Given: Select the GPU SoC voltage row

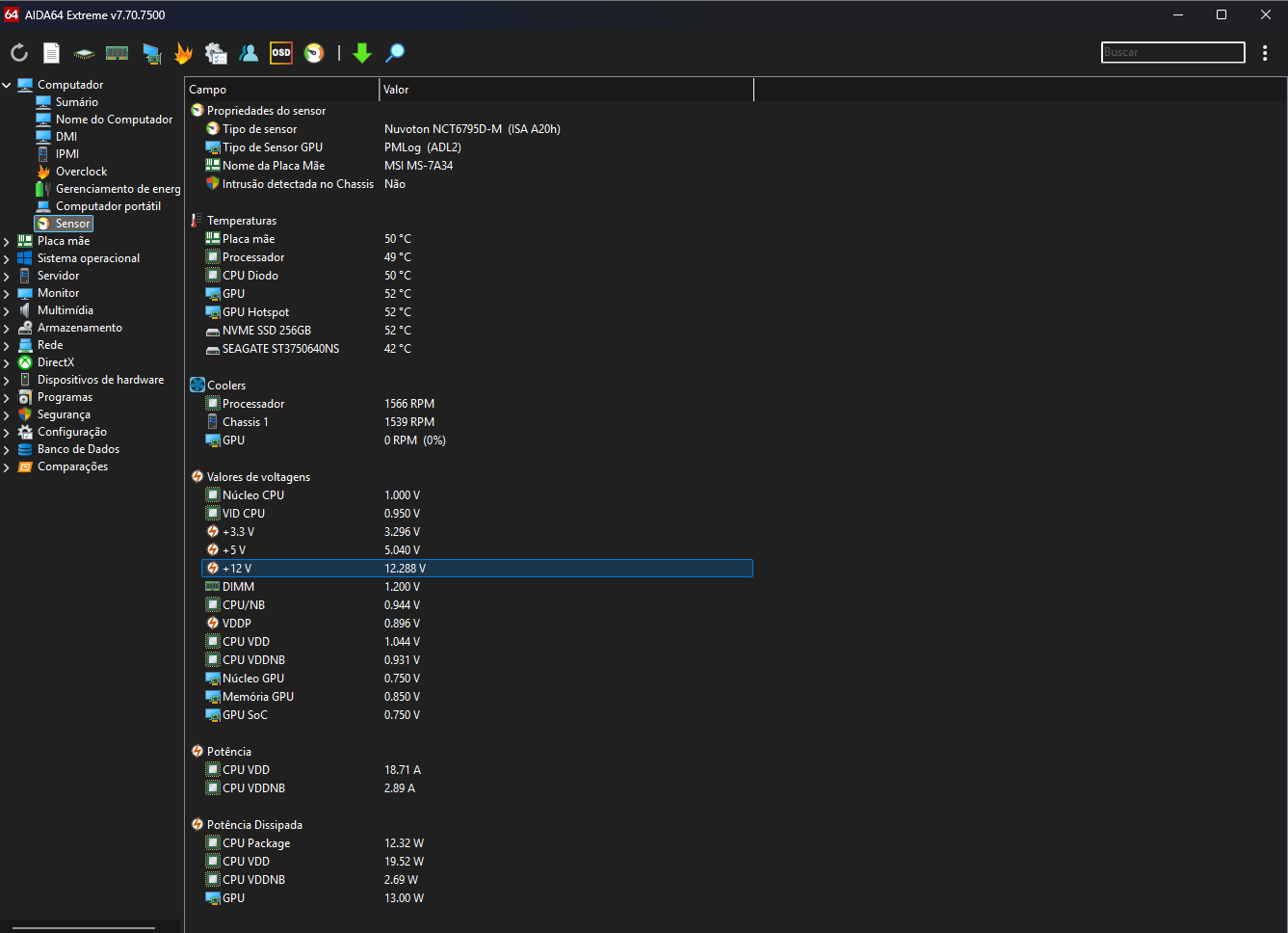Looking at the screenshot, I should [477, 715].
